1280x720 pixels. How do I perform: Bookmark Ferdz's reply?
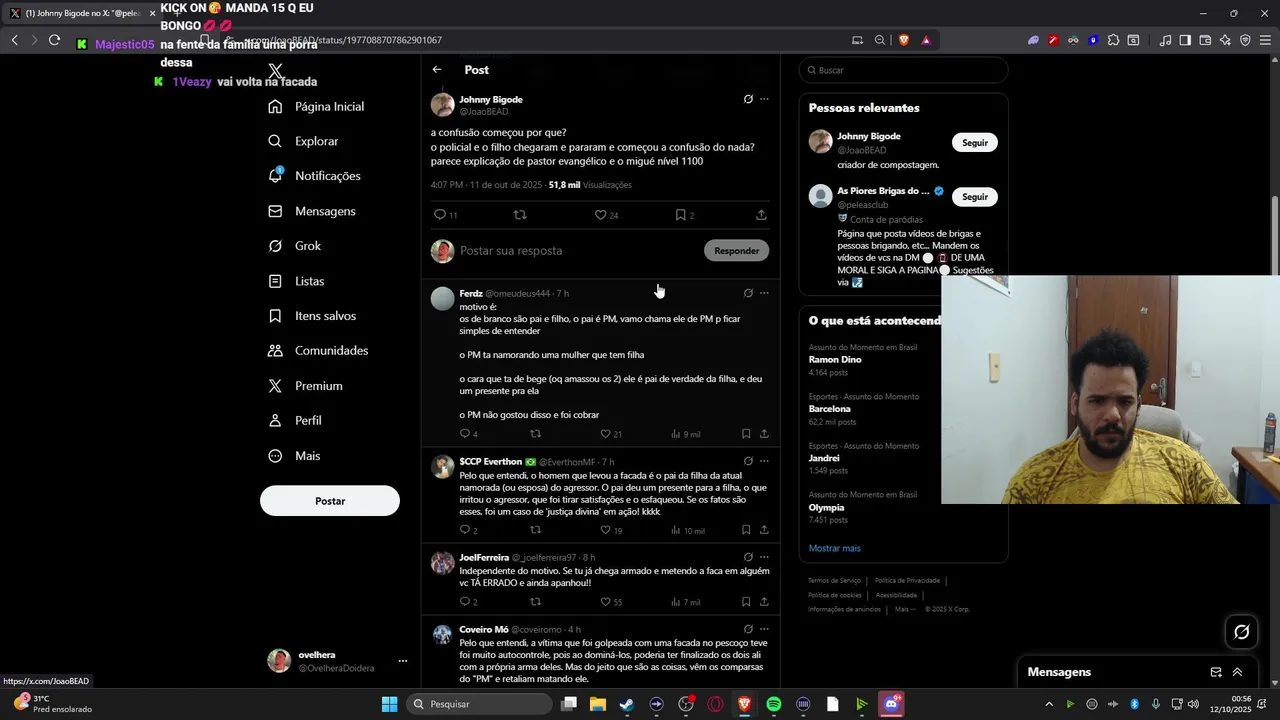pos(746,434)
